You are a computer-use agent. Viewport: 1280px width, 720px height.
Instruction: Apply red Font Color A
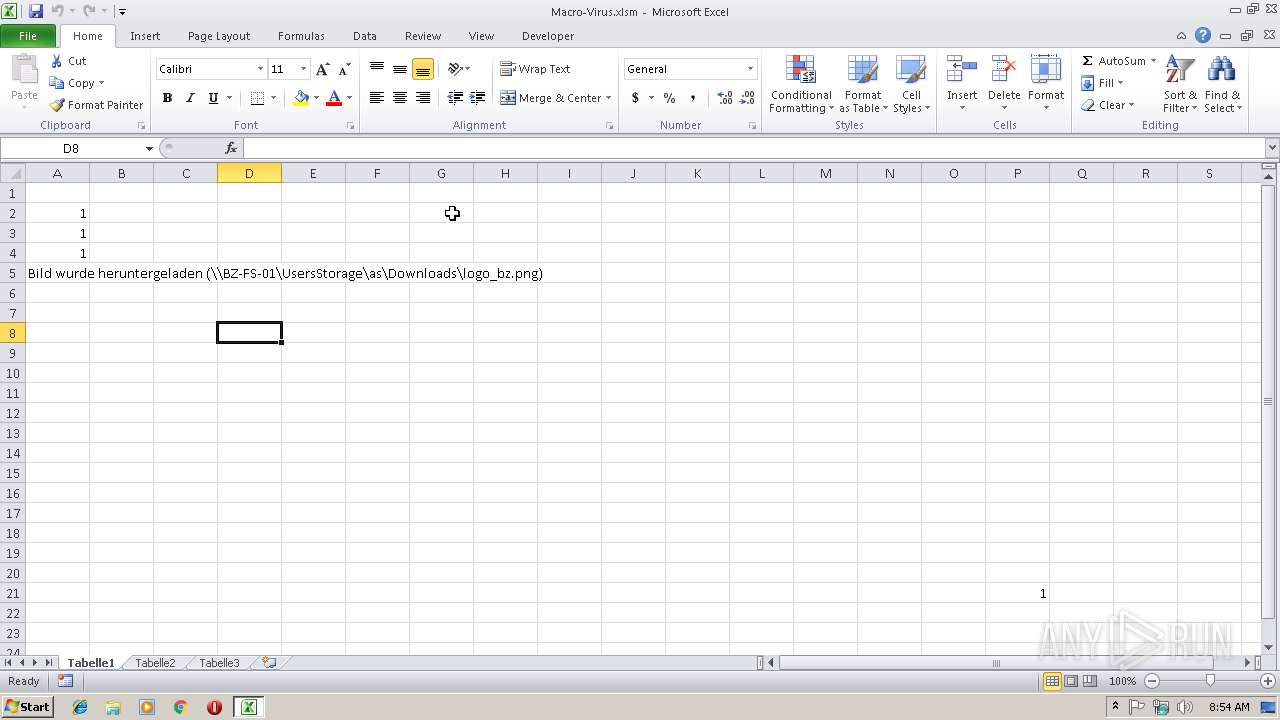[x=334, y=98]
